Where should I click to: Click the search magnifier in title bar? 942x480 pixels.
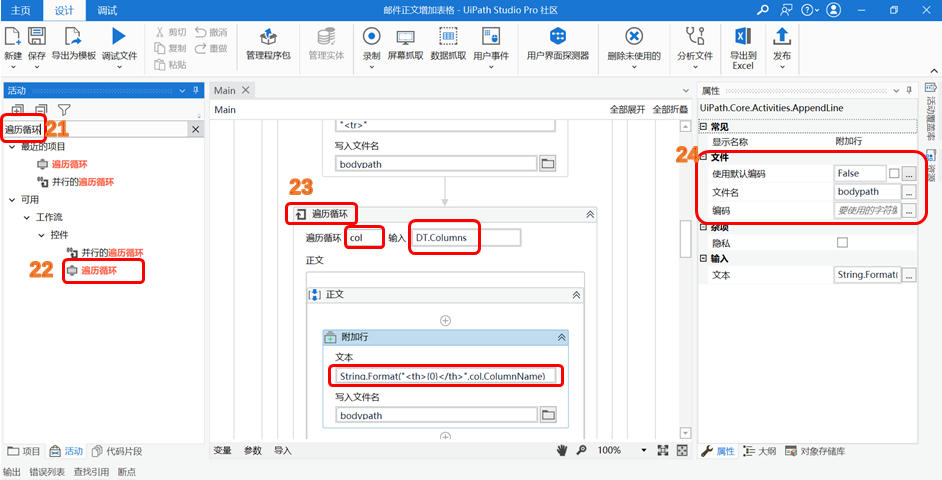pyautogui.click(x=763, y=10)
